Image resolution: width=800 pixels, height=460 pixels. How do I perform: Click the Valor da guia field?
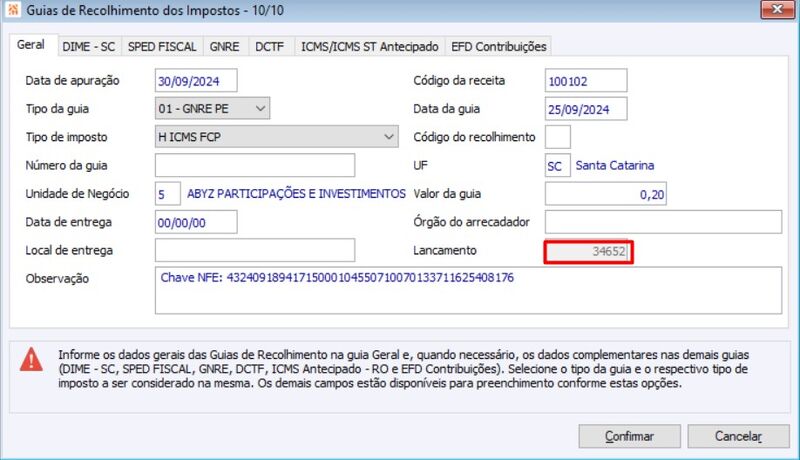(606, 194)
